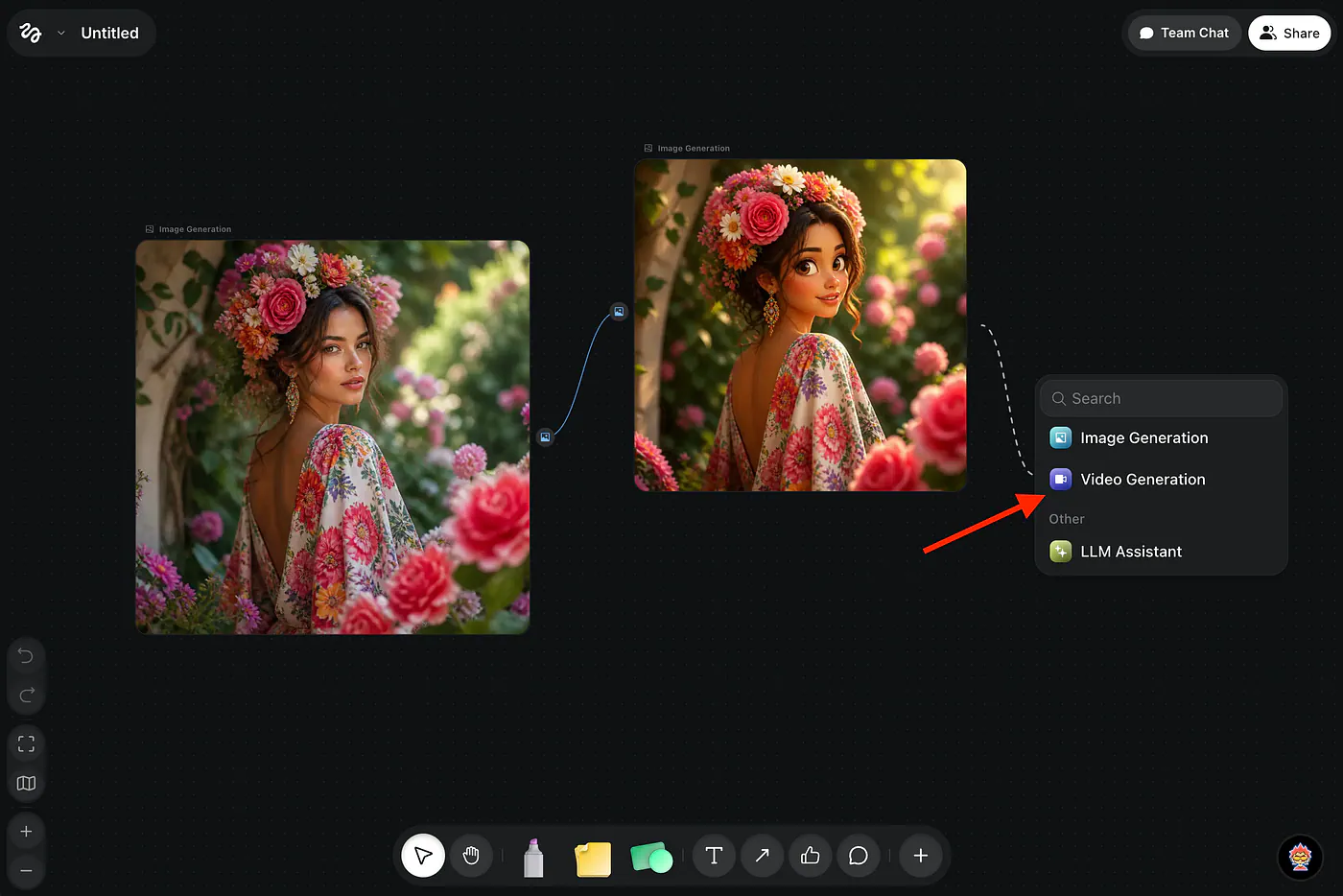
Task: Click the Share button
Action: click(x=1289, y=33)
